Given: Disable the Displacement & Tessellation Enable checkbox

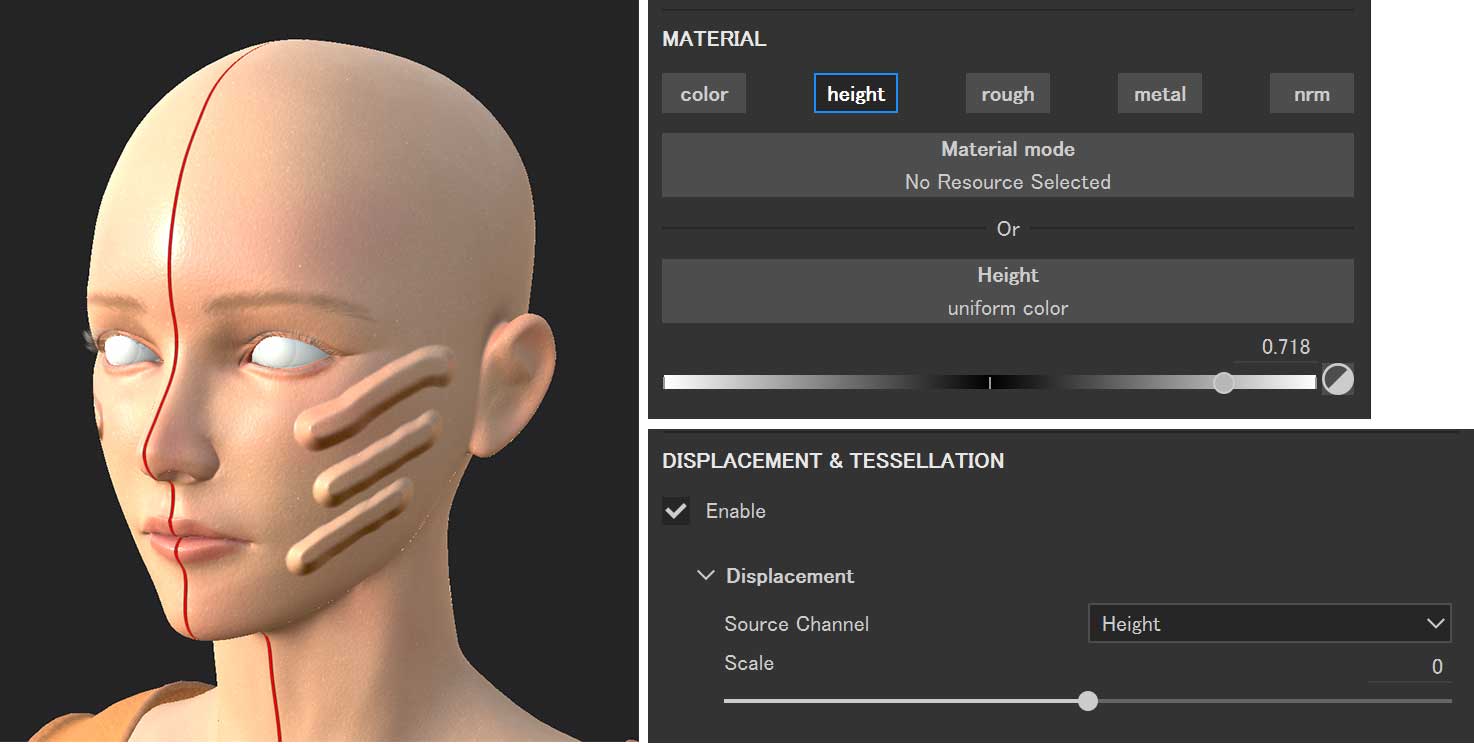Looking at the screenshot, I should (675, 510).
